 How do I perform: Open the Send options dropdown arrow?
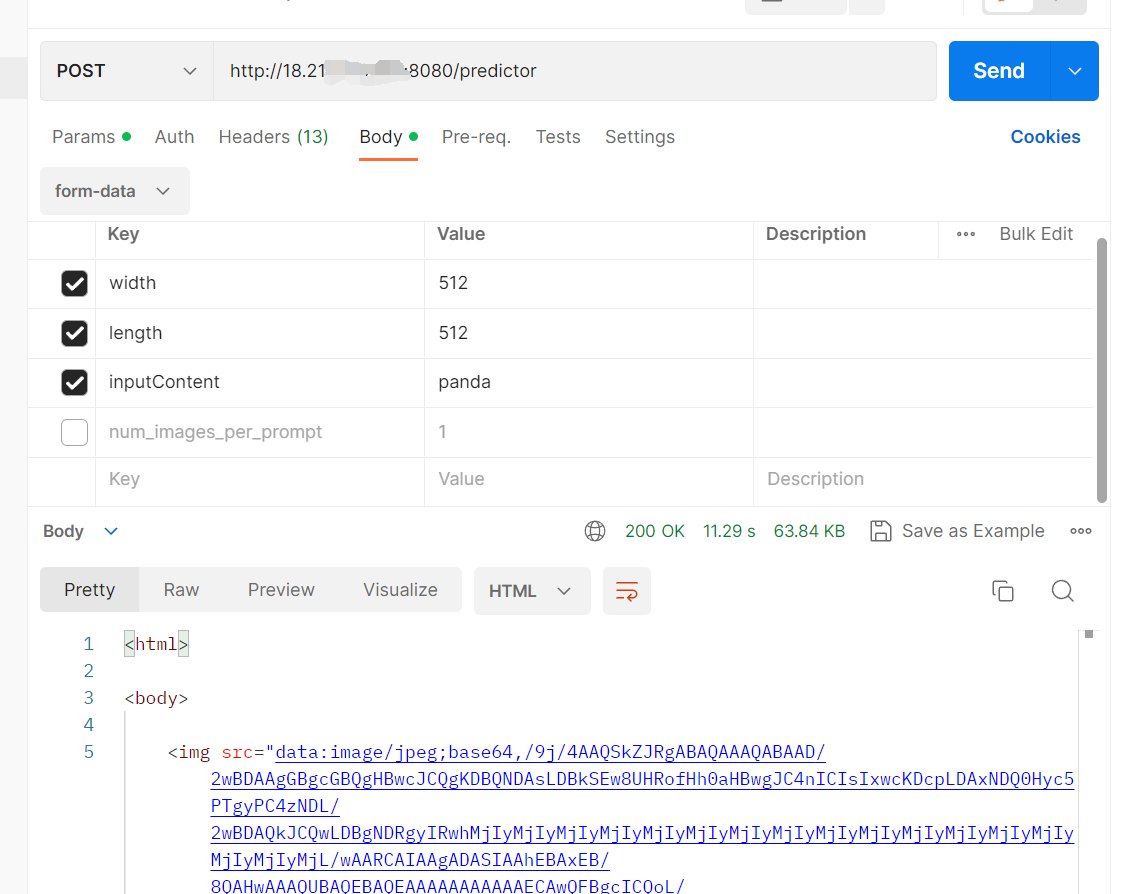pyautogui.click(x=1075, y=71)
